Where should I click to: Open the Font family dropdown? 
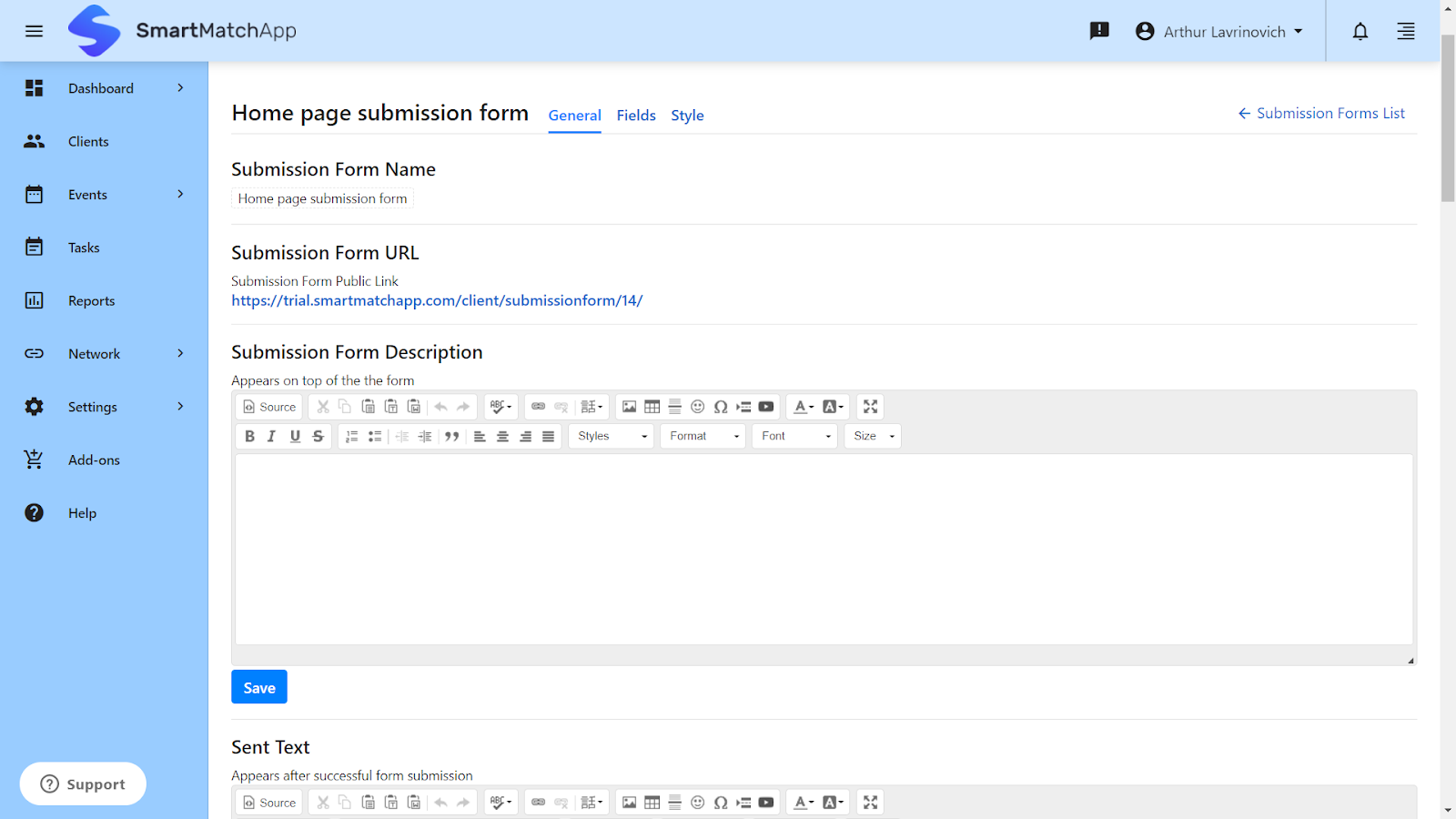(793, 436)
